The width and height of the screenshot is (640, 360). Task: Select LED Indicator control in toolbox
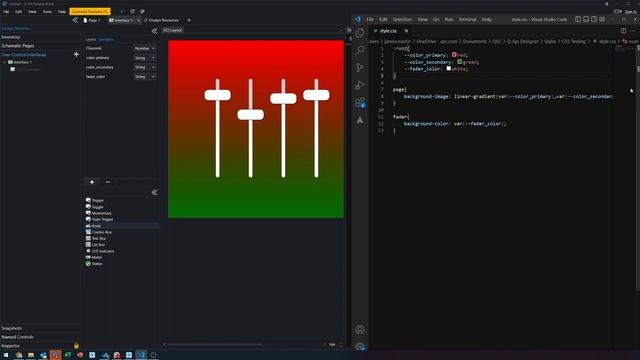[100, 251]
